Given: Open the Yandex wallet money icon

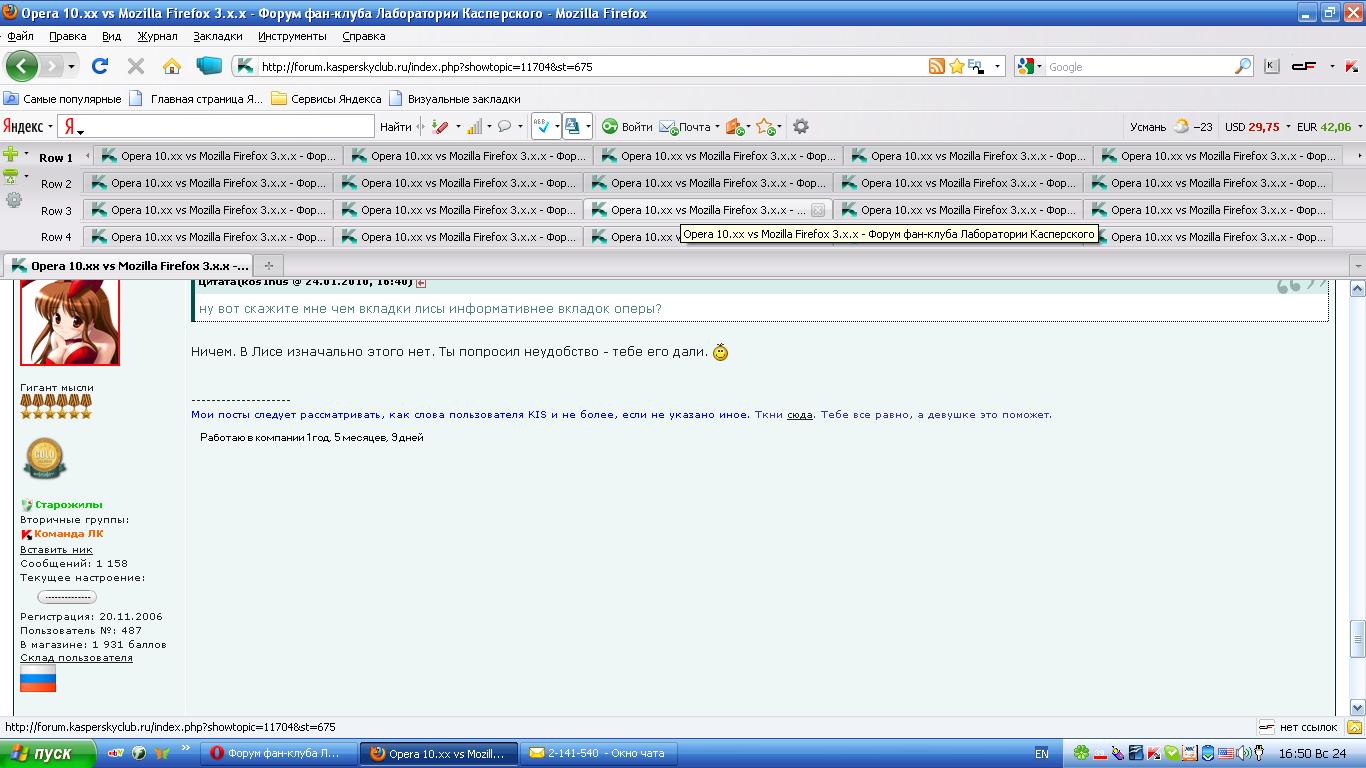Looking at the screenshot, I should (734, 127).
